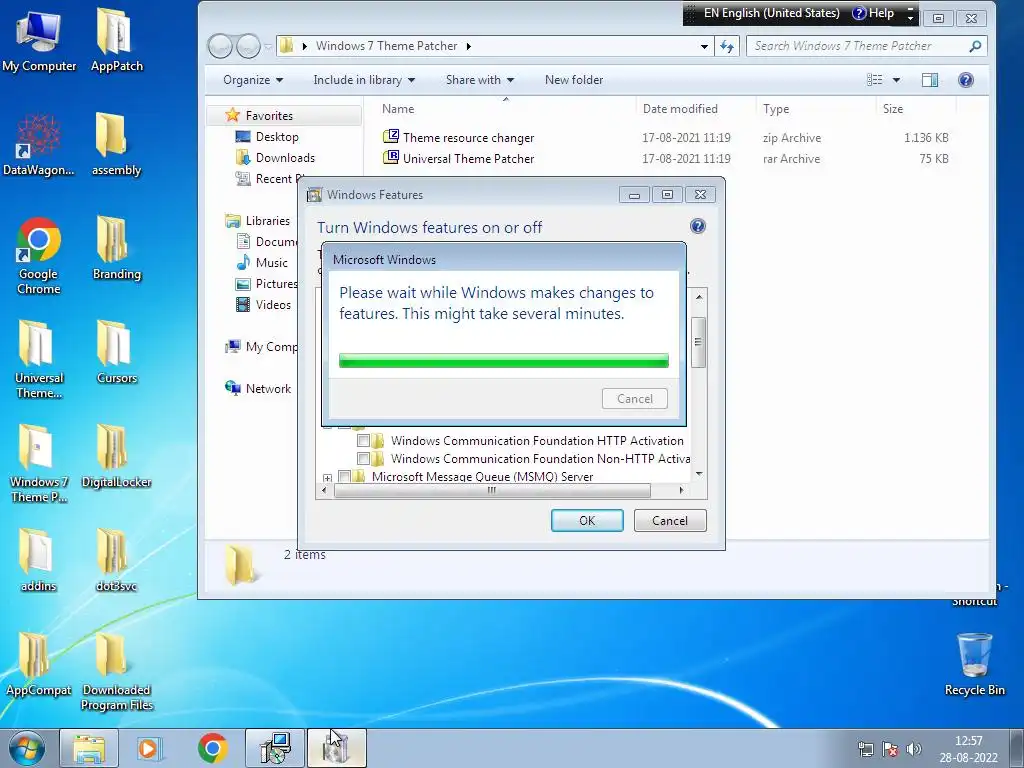Check Windows Communication Foundation HTTP Activation
Image resolution: width=1024 pixels, height=768 pixels.
pyautogui.click(x=363, y=440)
